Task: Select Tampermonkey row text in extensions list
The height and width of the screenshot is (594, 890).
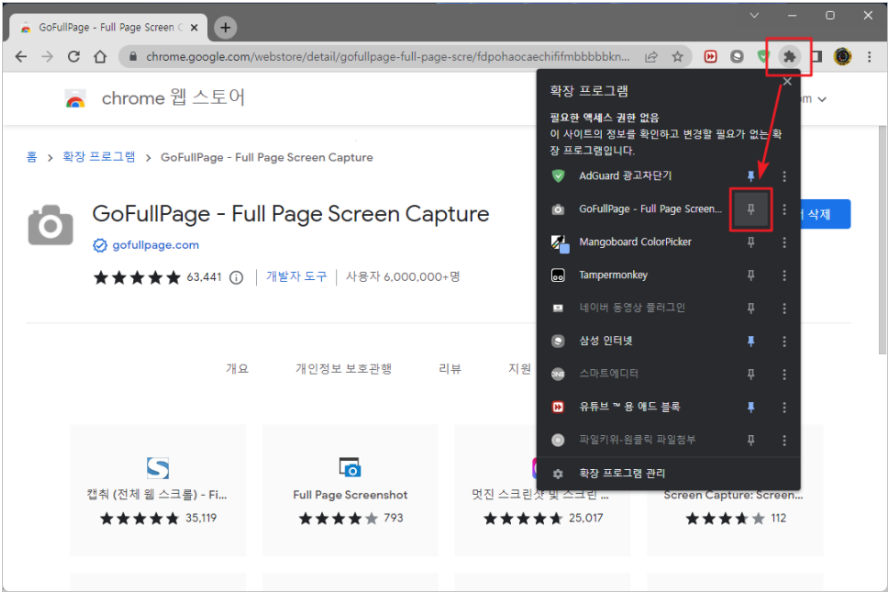Action: click(613, 275)
